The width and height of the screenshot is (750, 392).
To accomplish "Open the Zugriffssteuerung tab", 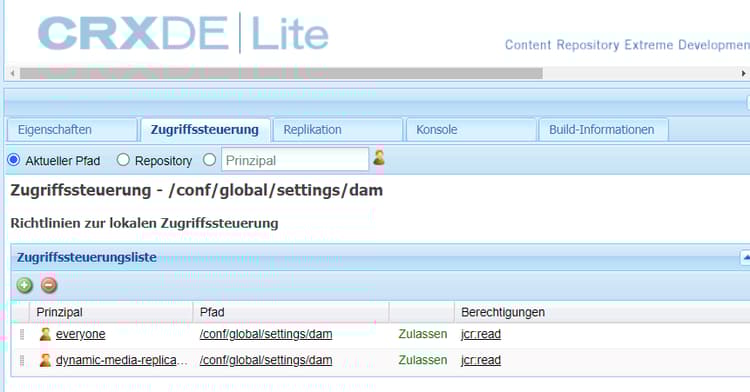I will [x=205, y=130].
